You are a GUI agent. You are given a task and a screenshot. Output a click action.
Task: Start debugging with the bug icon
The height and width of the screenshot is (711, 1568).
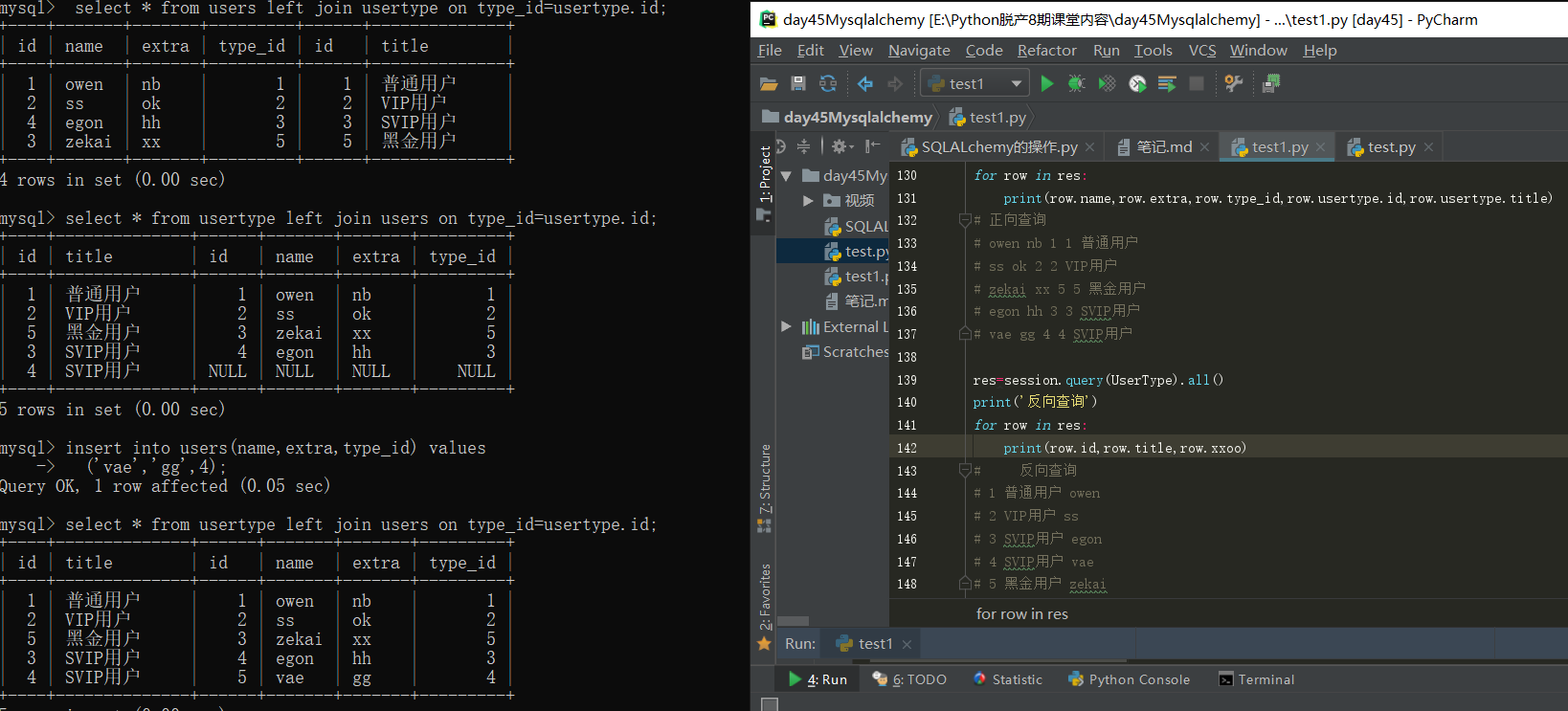1076,84
